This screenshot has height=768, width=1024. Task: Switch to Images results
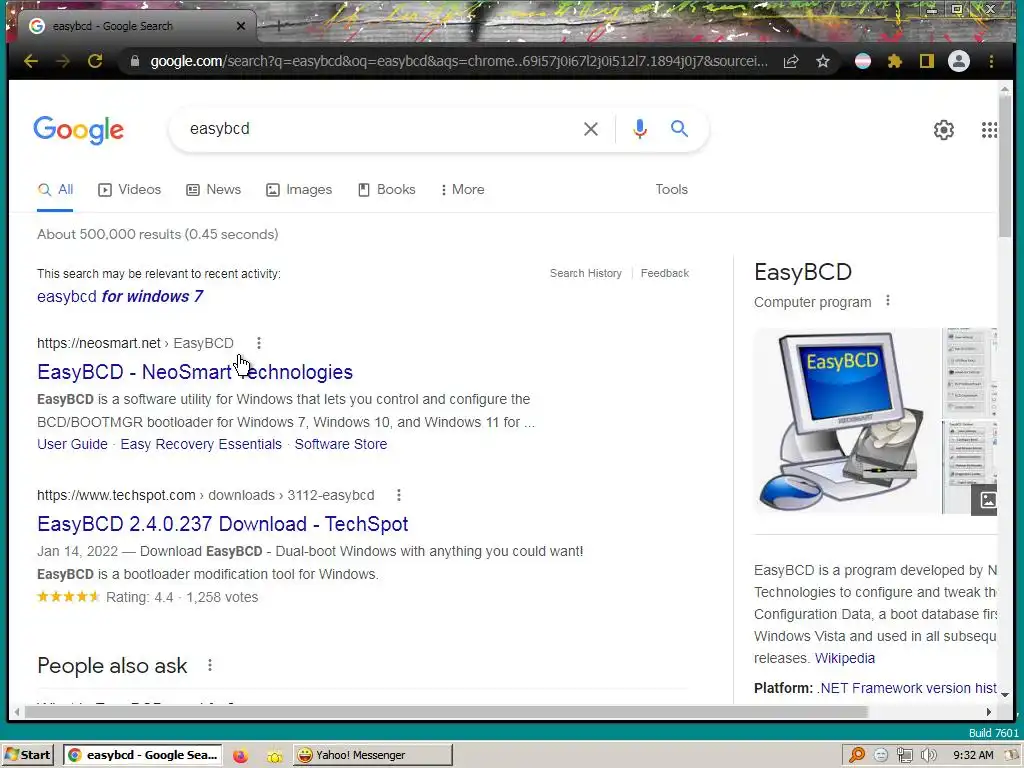299,189
